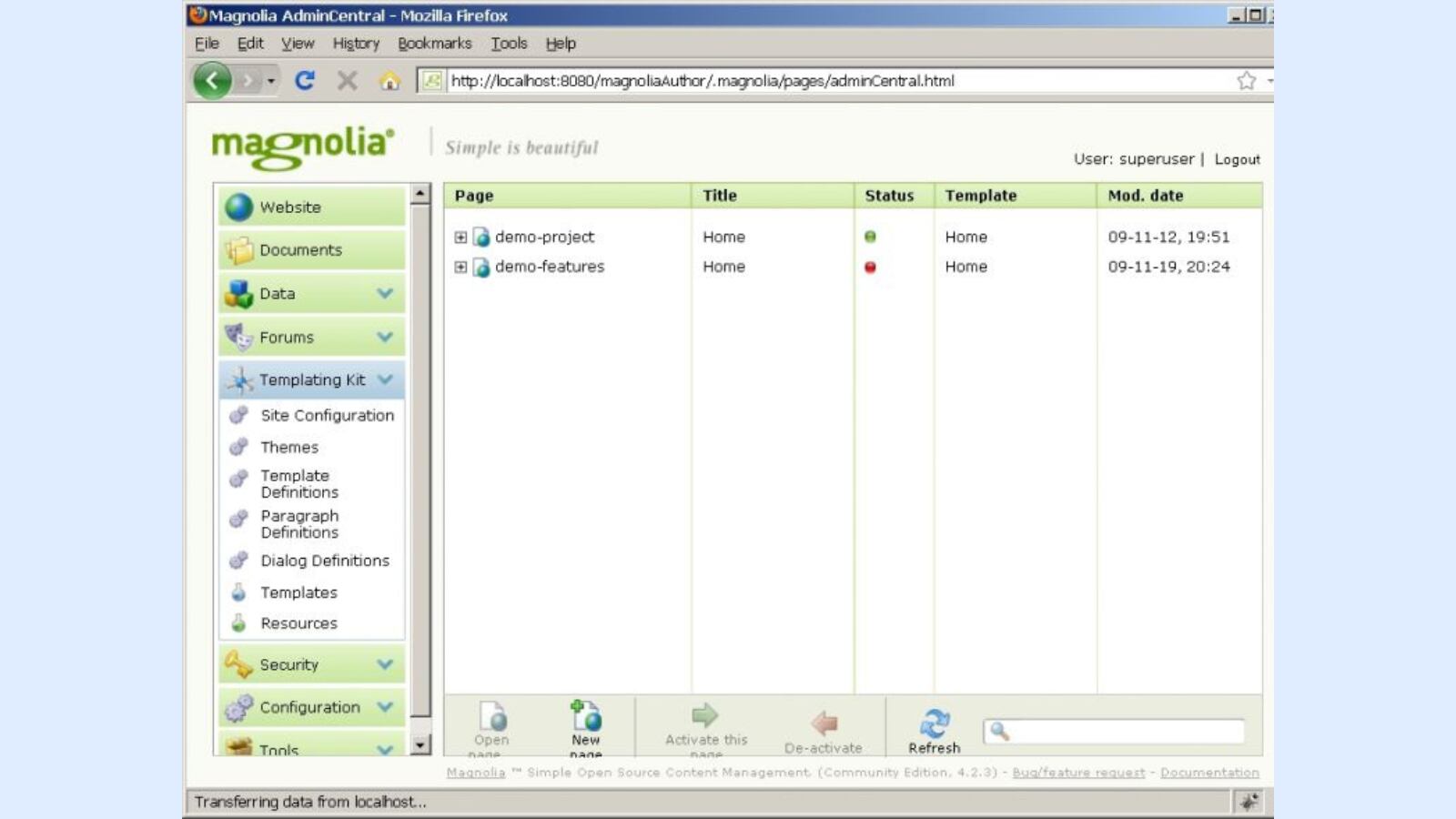The image size is (1456, 819).
Task: Open the File menu
Action: (207, 44)
